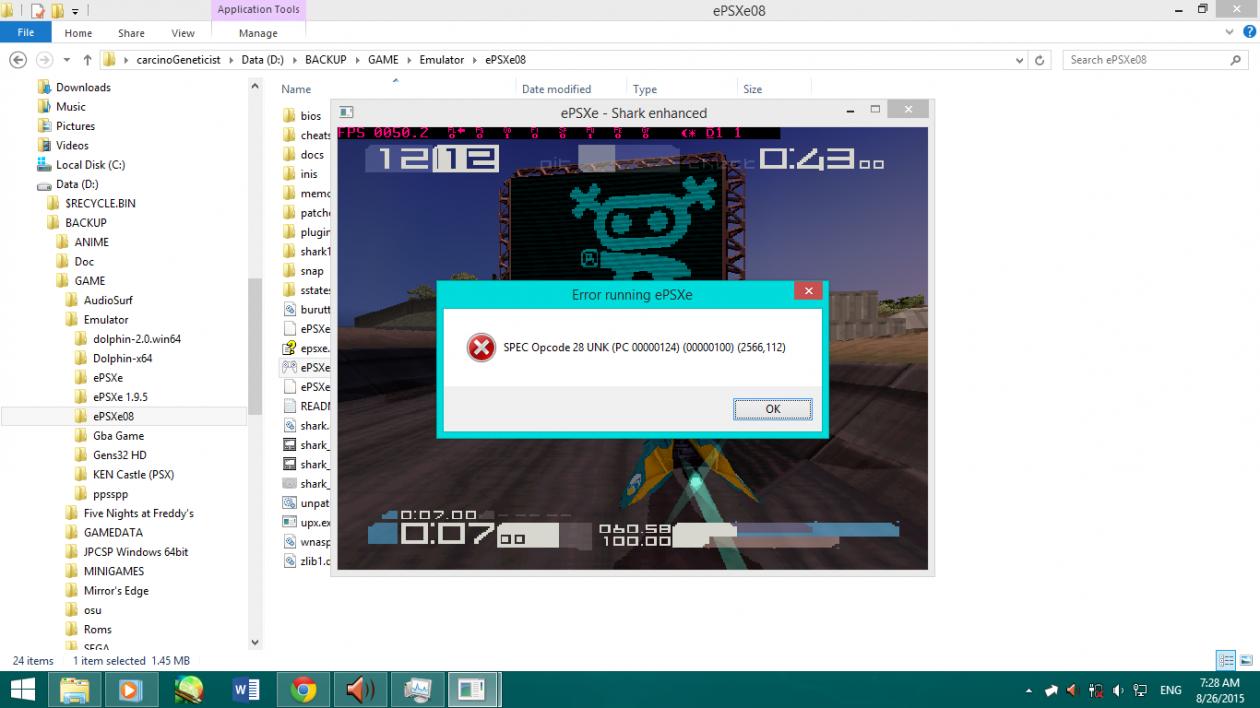
Task: Click the upx.exe file icon
Action: point(289,522)
